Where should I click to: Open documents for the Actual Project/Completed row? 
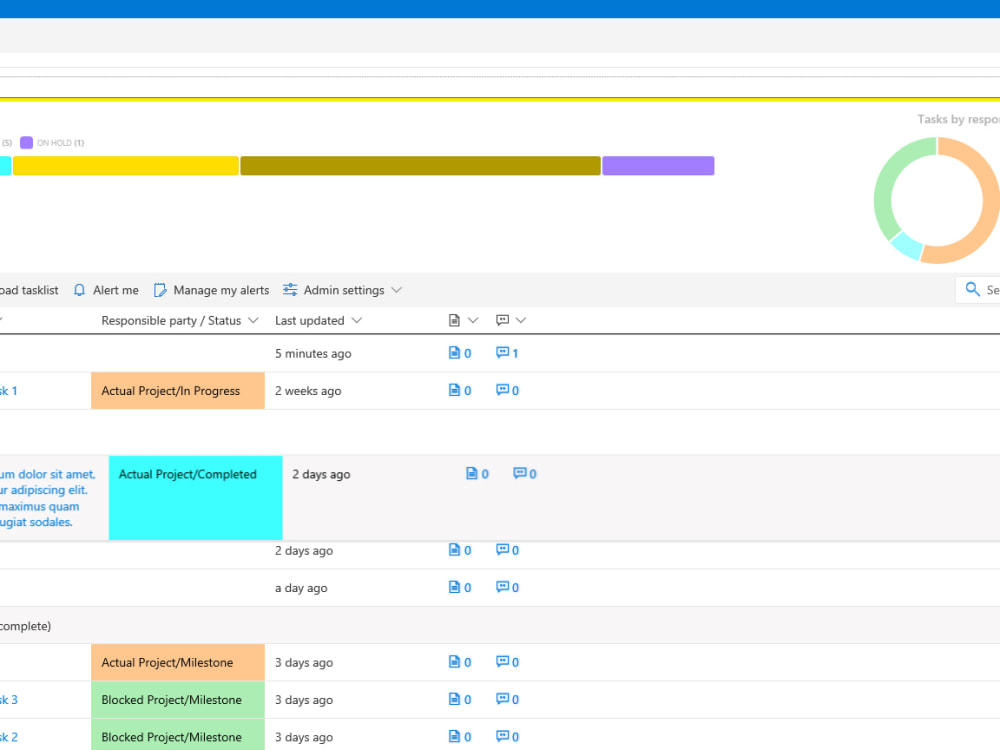click(x=477, y=474)
